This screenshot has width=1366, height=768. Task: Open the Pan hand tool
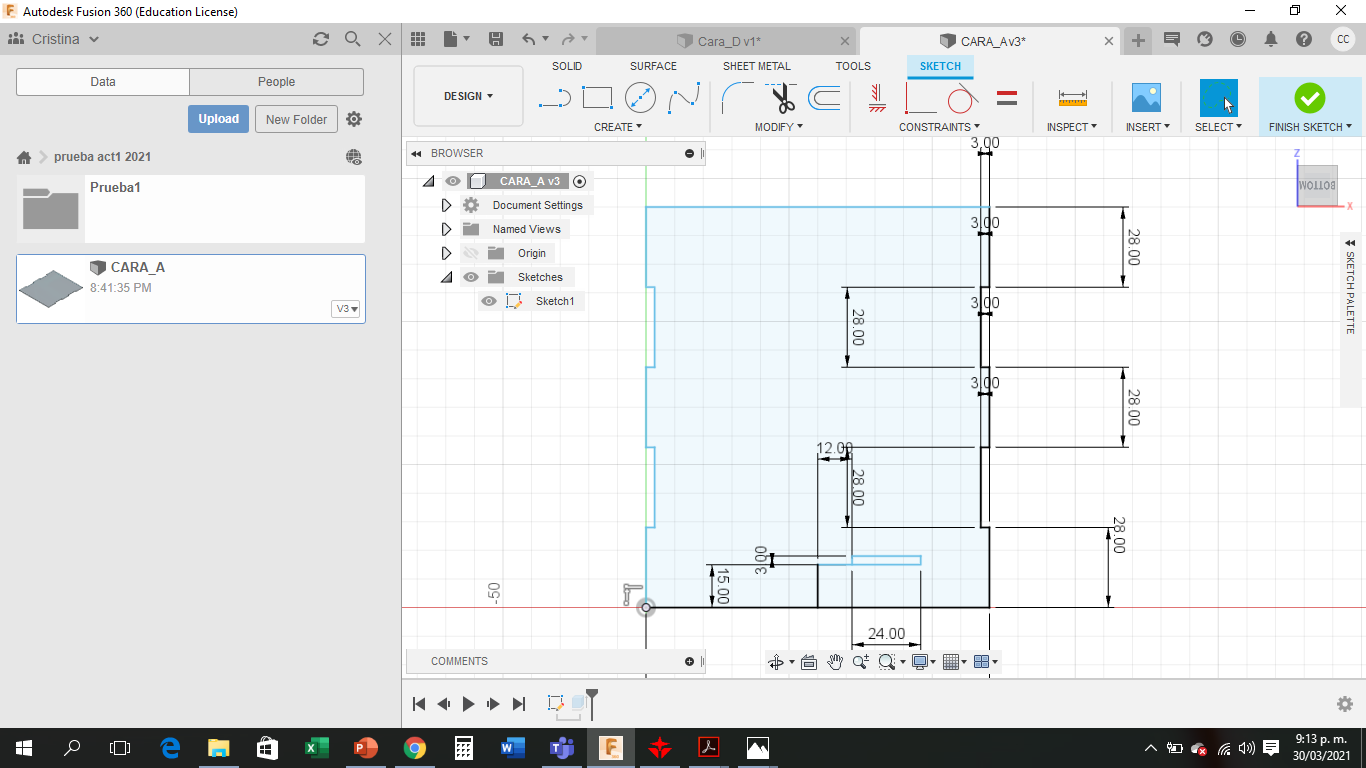pos(835,662)
